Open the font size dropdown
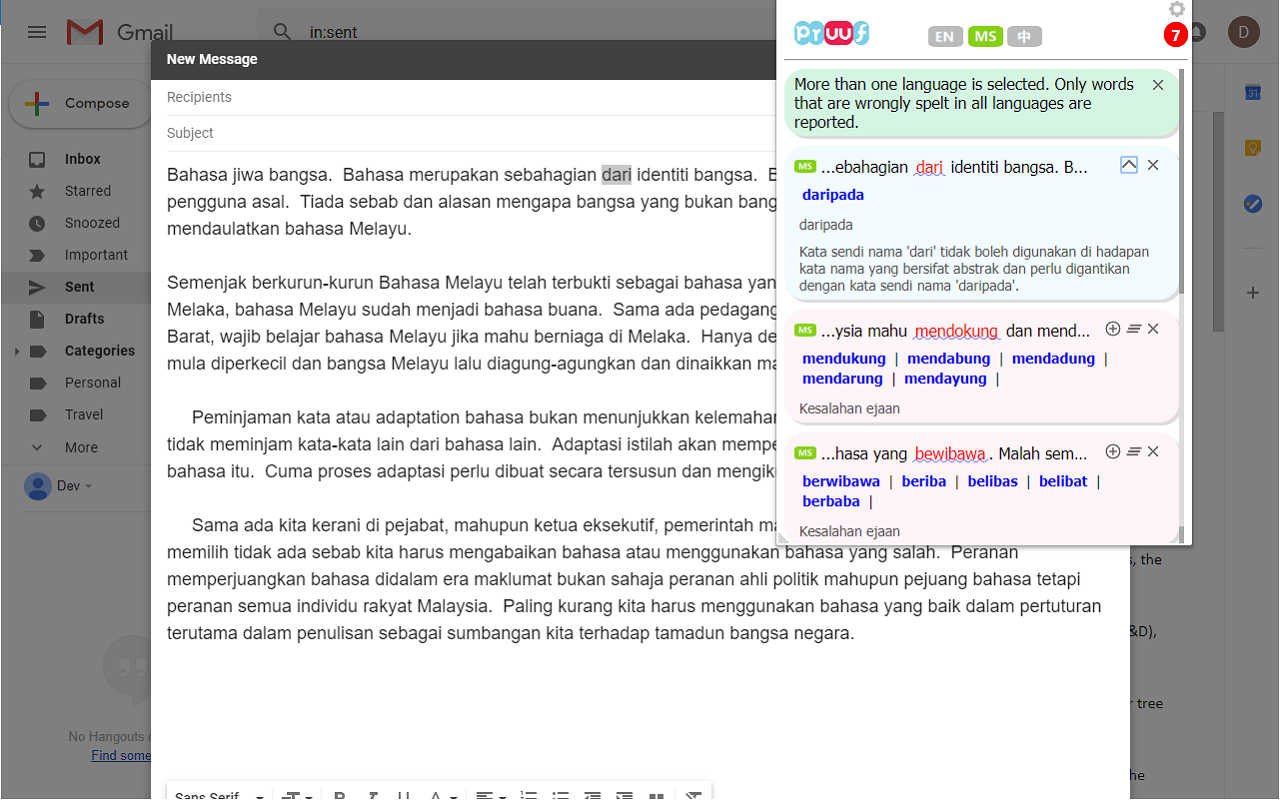This screenshot has height=800, width=1280. click(297, 796)
